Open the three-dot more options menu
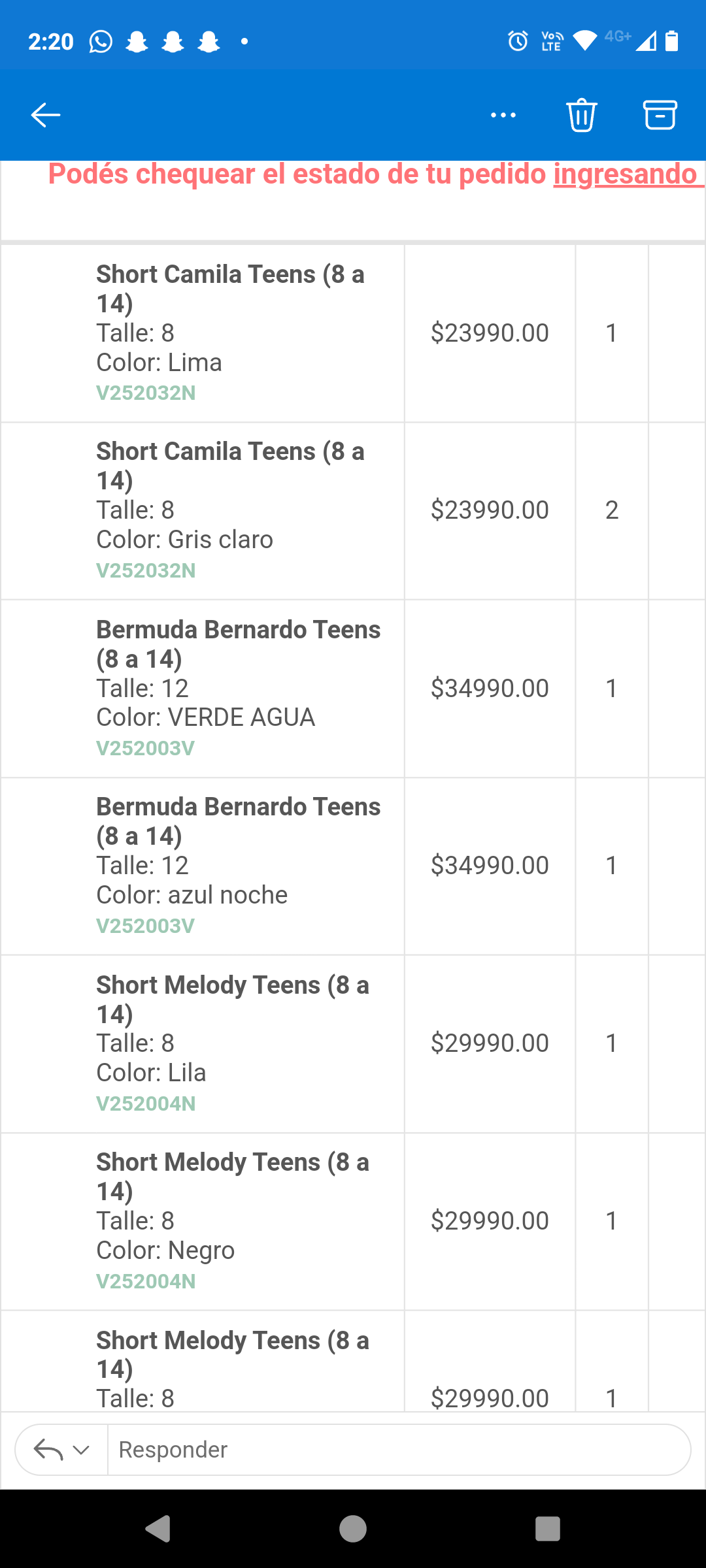 tap(503, 115)
